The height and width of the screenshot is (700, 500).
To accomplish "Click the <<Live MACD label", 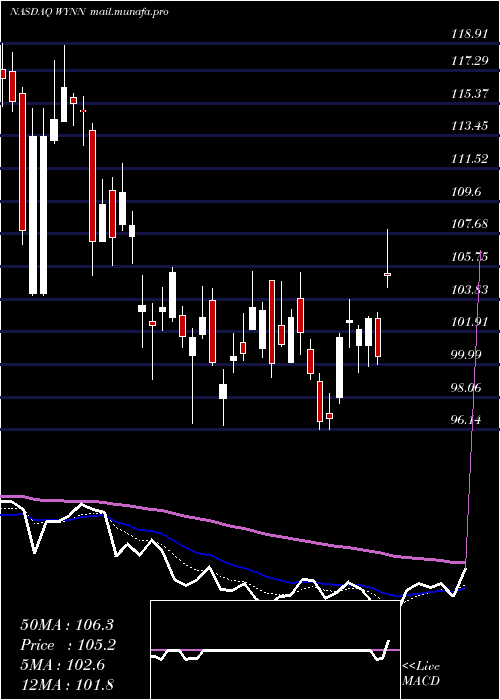I will point(421,674).
